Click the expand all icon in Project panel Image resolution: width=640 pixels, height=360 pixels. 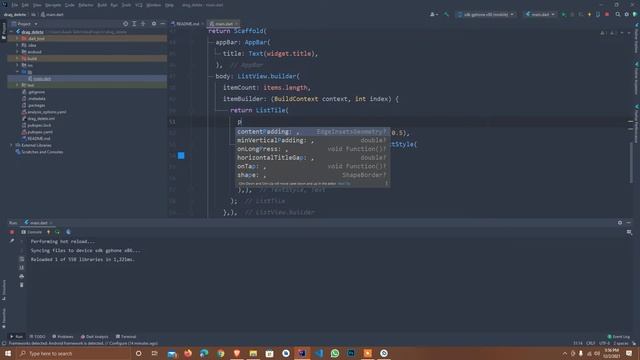[134, 24]
